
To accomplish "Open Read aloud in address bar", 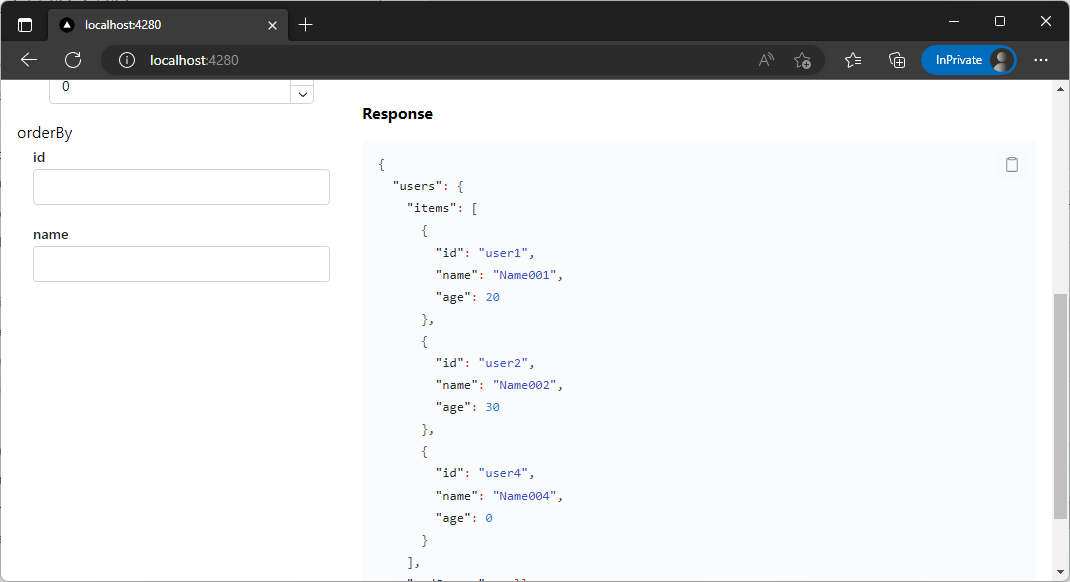I will [x=766, y=60].
